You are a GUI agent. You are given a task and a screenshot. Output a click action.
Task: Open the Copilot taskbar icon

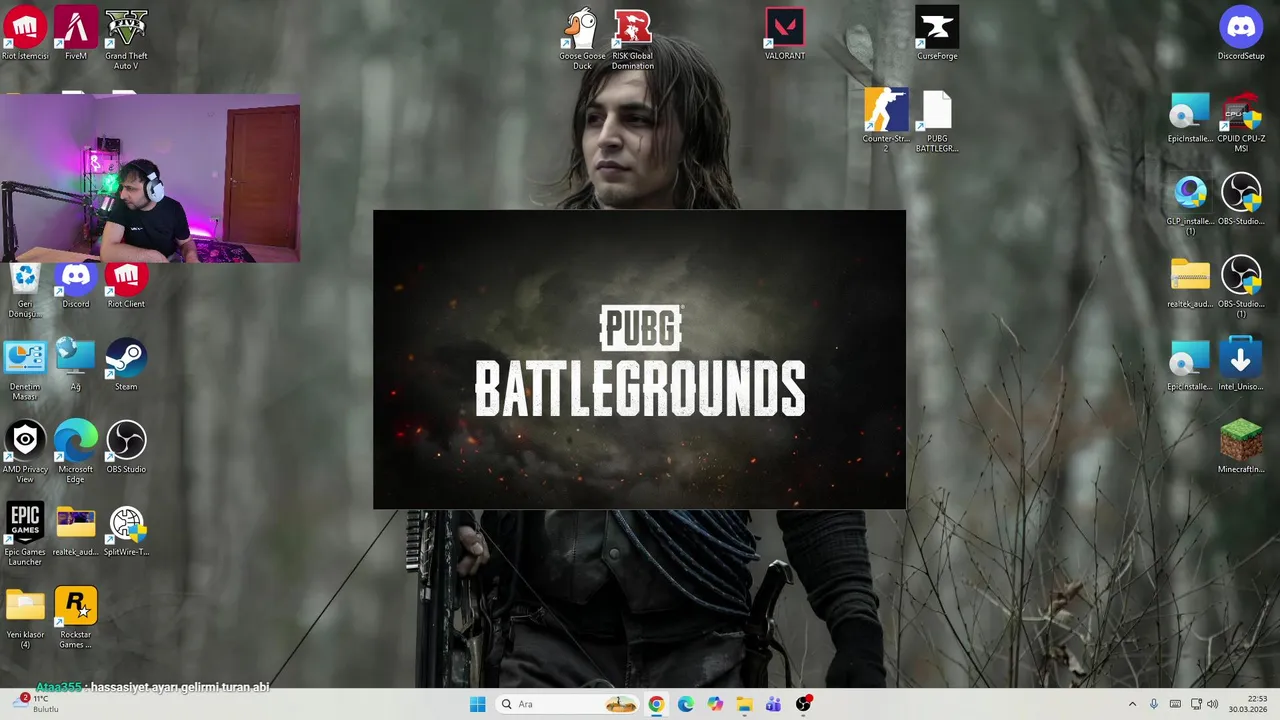[x=715, y=704]
